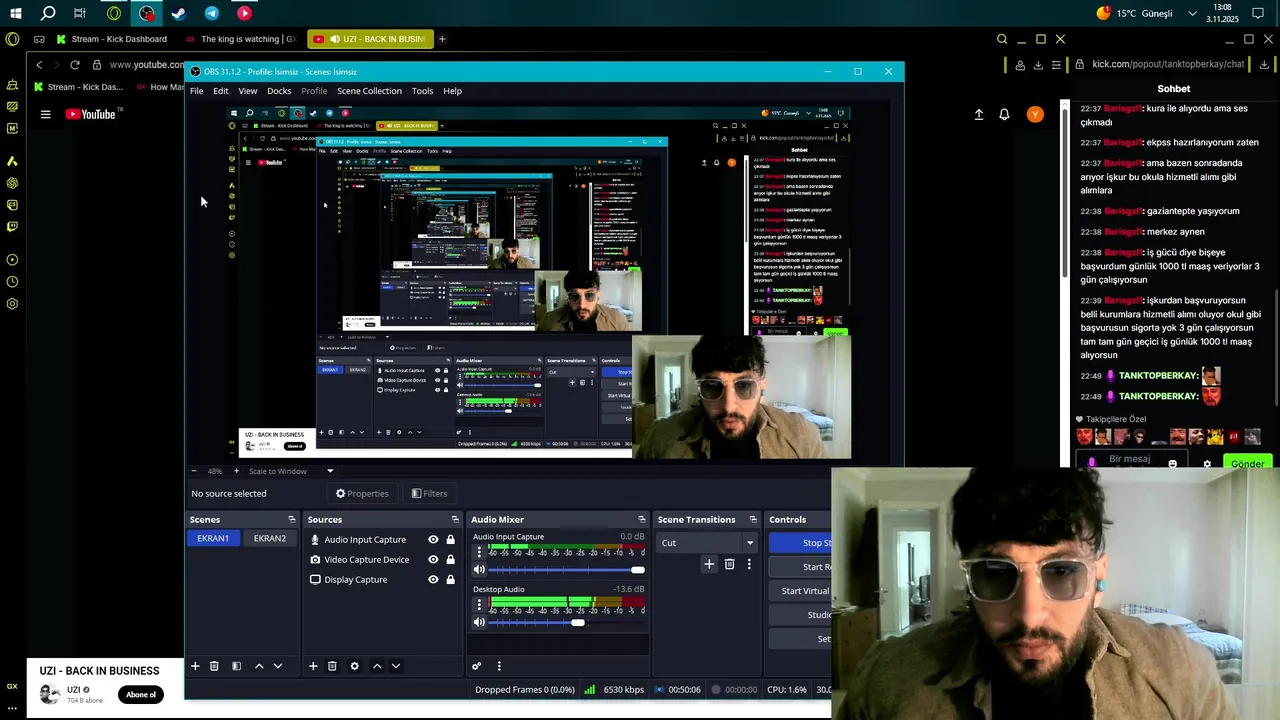Open OBS Docks menu
Viewport: 1280px width, 720px height.
(279, 91)
